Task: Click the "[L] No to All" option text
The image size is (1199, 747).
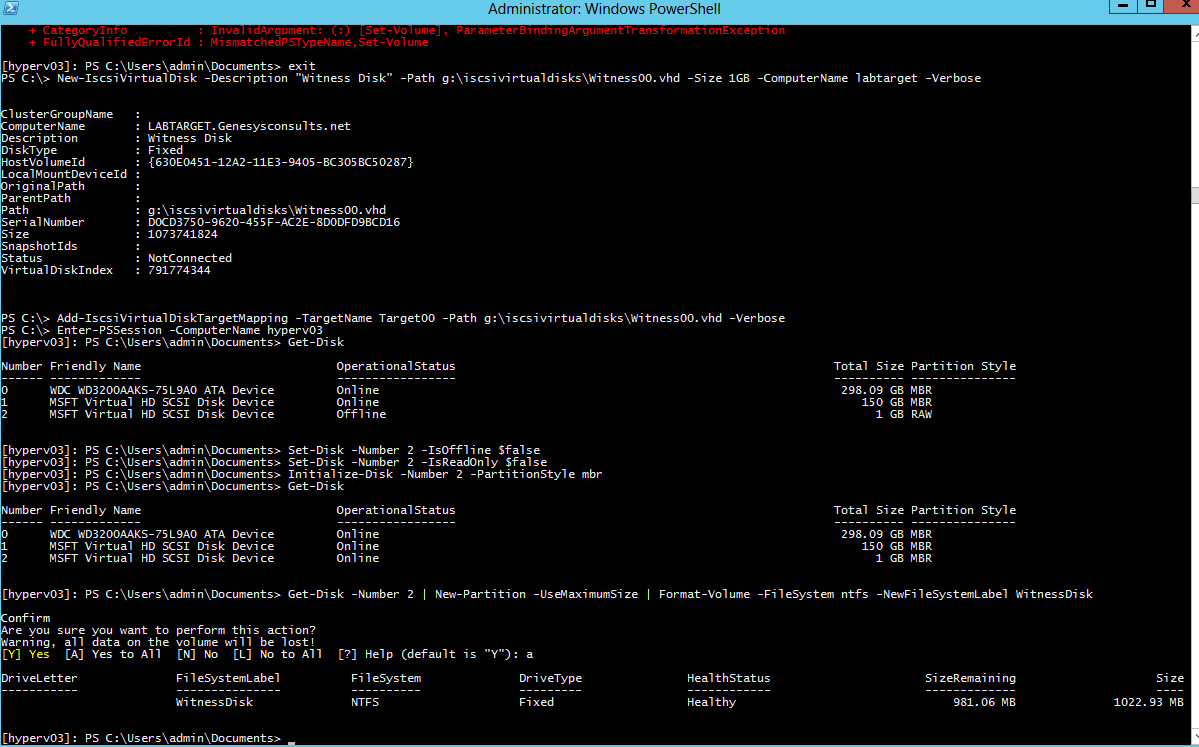Action: [x=278, y=654]
